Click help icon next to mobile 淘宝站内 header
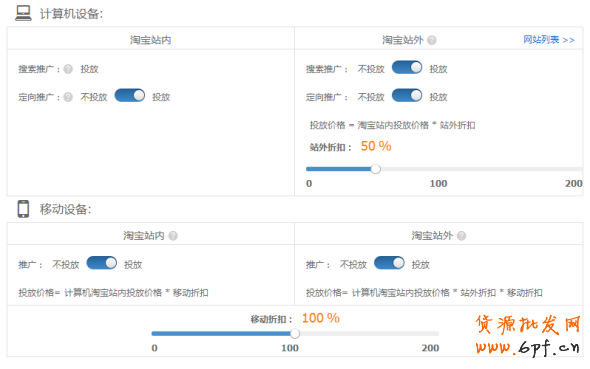The width and height of the screenshot is (590, 369). [173, 236]
